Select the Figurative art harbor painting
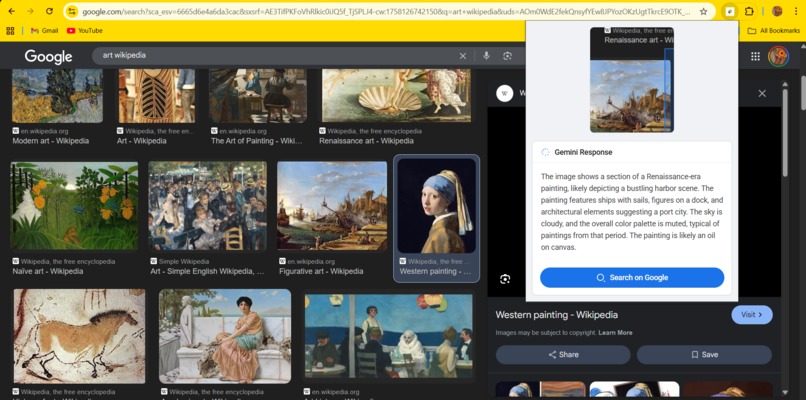The width and height of the screenshot is (806, 400). 332,206
